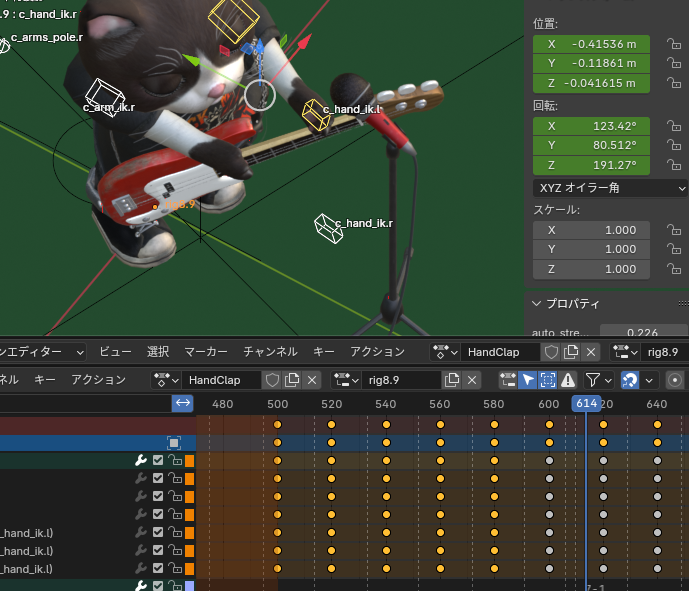Toggle snapping magnet icon in dope sheet
689x591 pixels.
(x=630, y=380)
